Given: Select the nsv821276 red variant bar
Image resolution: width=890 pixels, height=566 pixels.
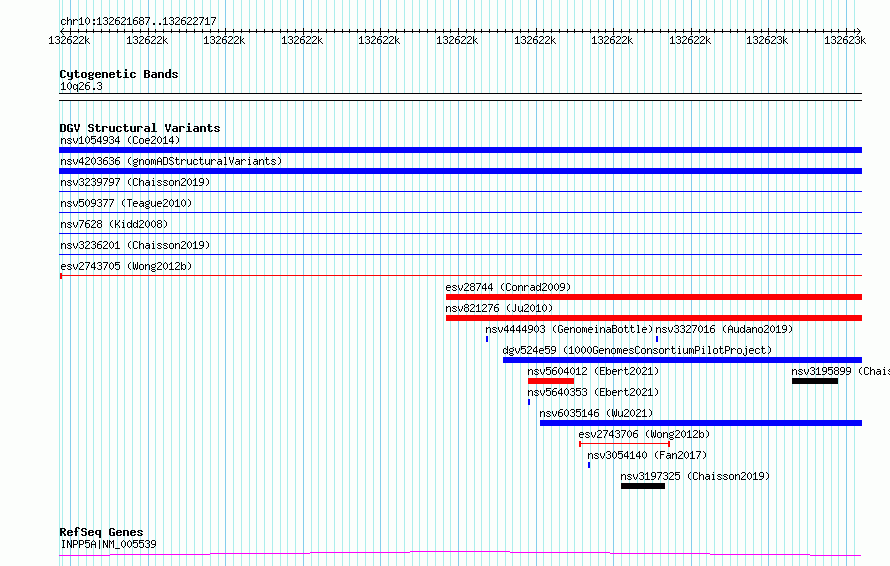Looking at the screenshot, I should (x=654, y=318).
